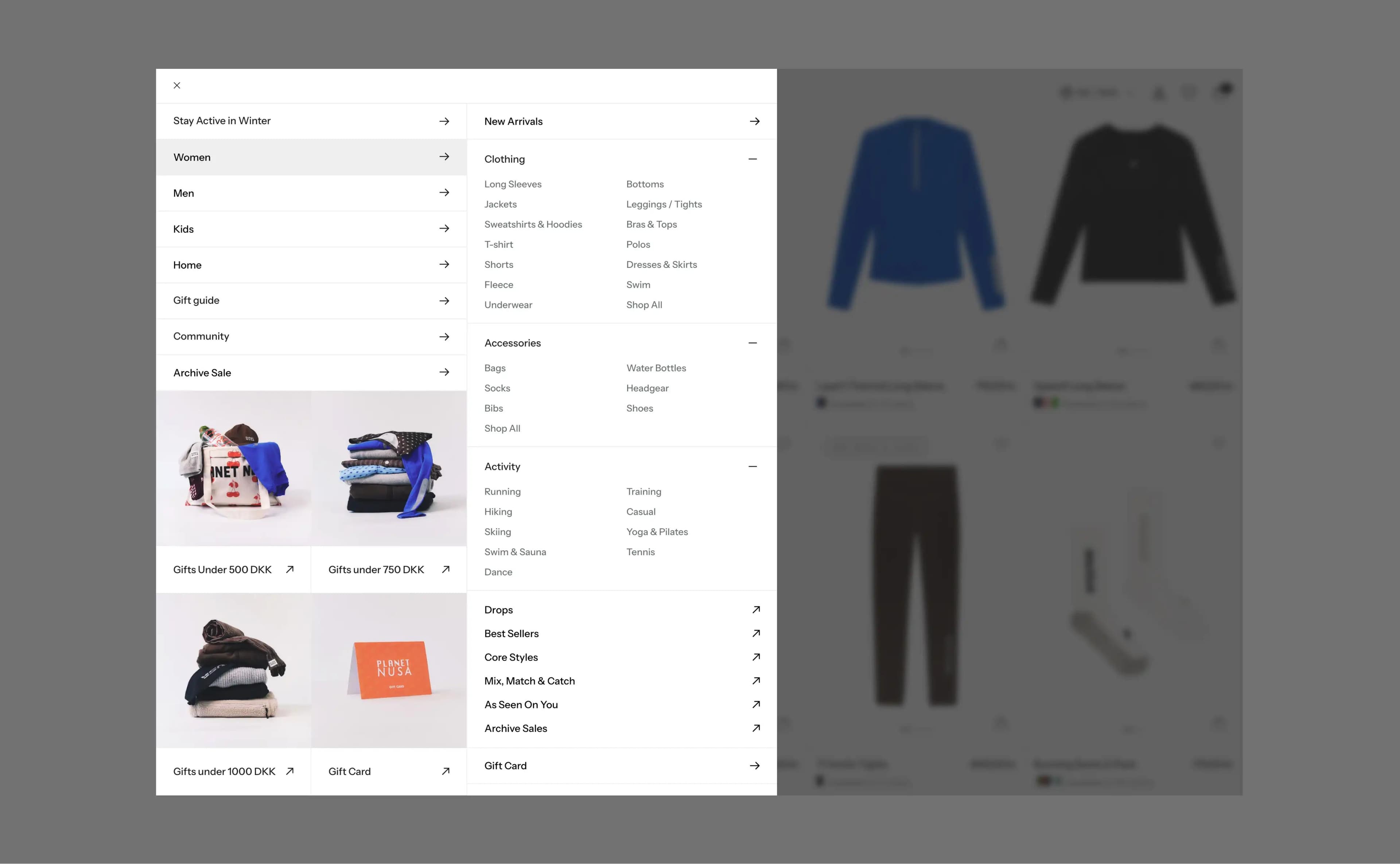This screenshot has width=1400, height=864.
Task: Open the Leggings / Tights link
Action: 664,204
